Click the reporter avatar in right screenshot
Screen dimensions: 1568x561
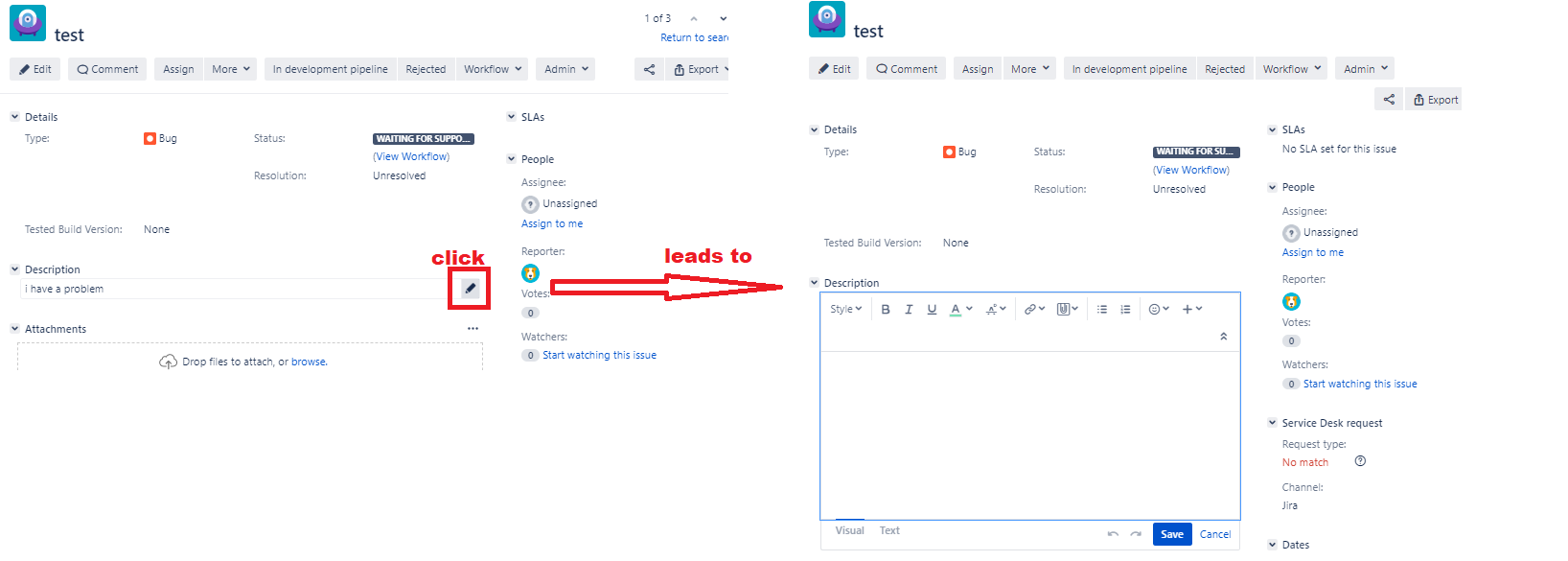pyautogui.click(x=1291, y=301)
